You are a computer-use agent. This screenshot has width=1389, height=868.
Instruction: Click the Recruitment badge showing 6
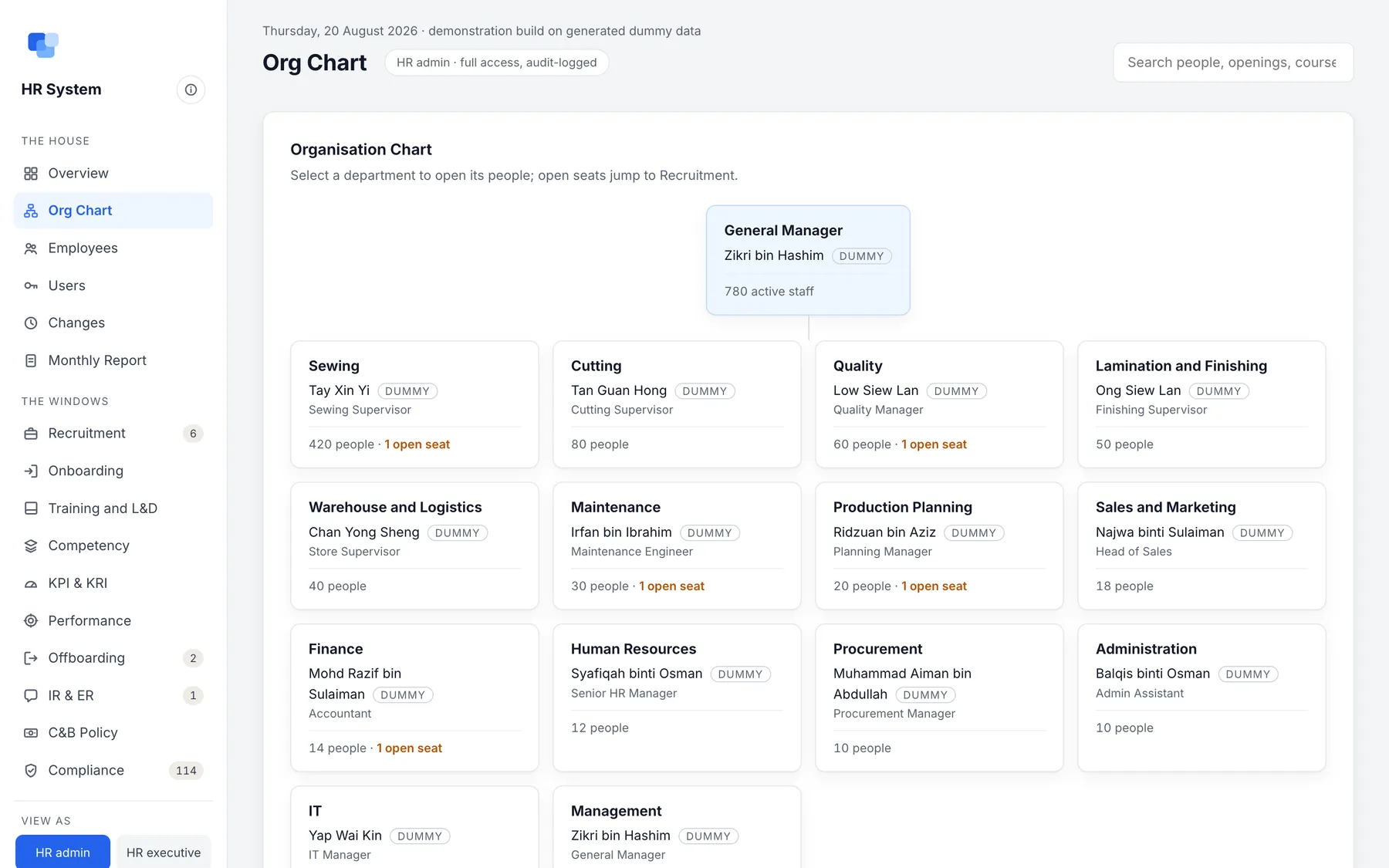[x=193, y=434]
